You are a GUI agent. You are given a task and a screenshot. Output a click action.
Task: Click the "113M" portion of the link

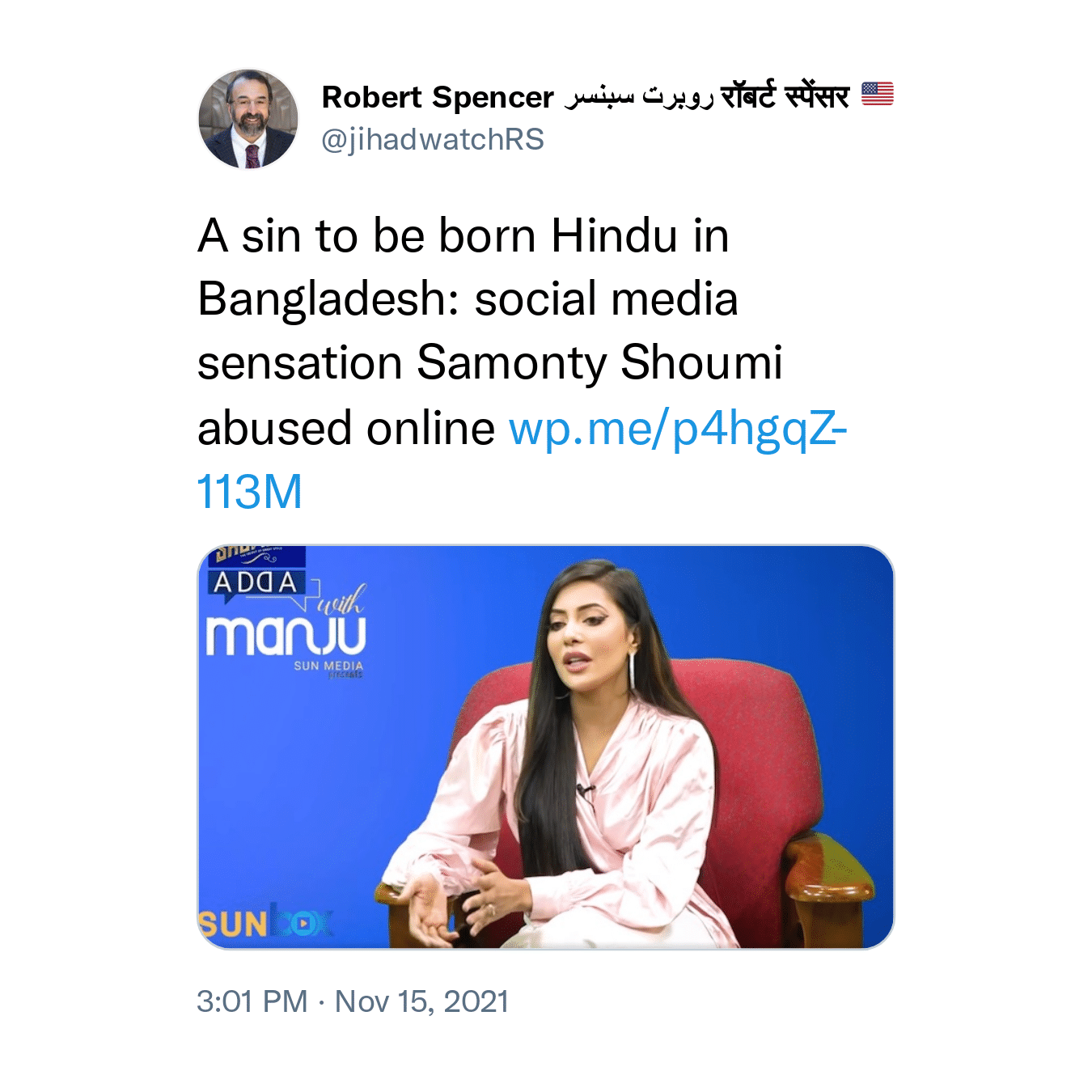point(250,492)
